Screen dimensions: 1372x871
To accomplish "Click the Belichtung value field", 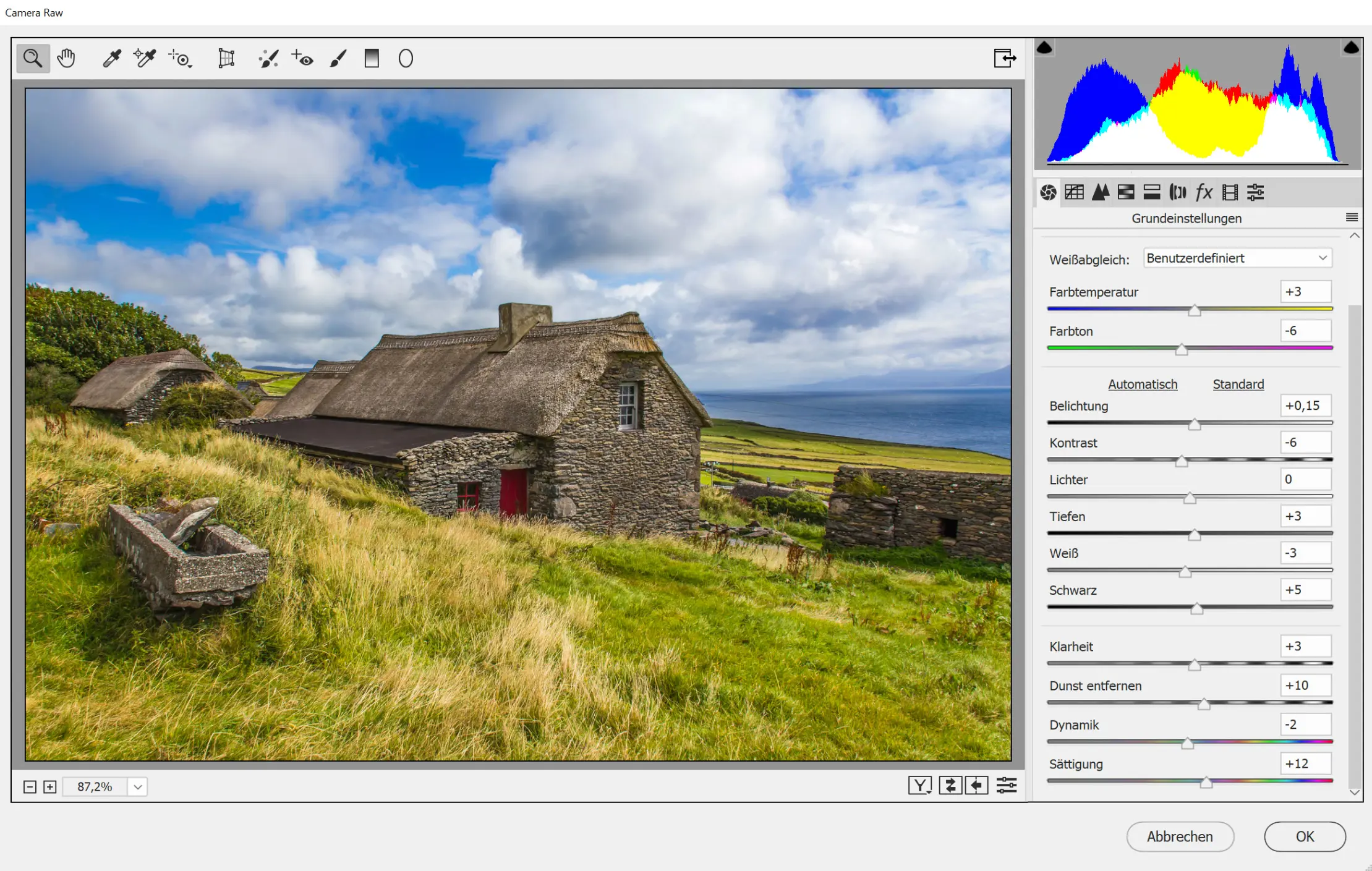I will point(1305,406).
